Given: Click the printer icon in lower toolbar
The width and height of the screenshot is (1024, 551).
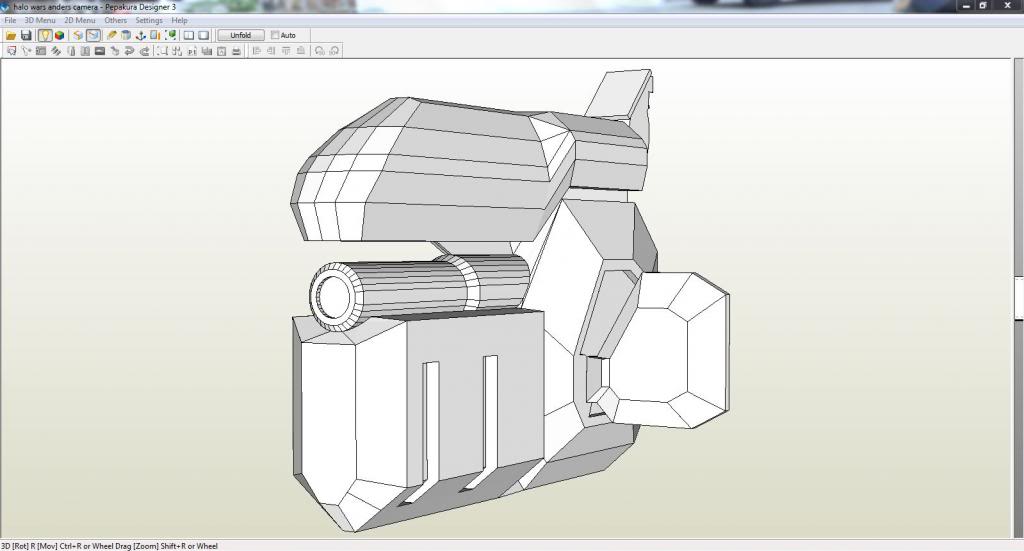Looking at the screenshot, I should pos(236,51).
